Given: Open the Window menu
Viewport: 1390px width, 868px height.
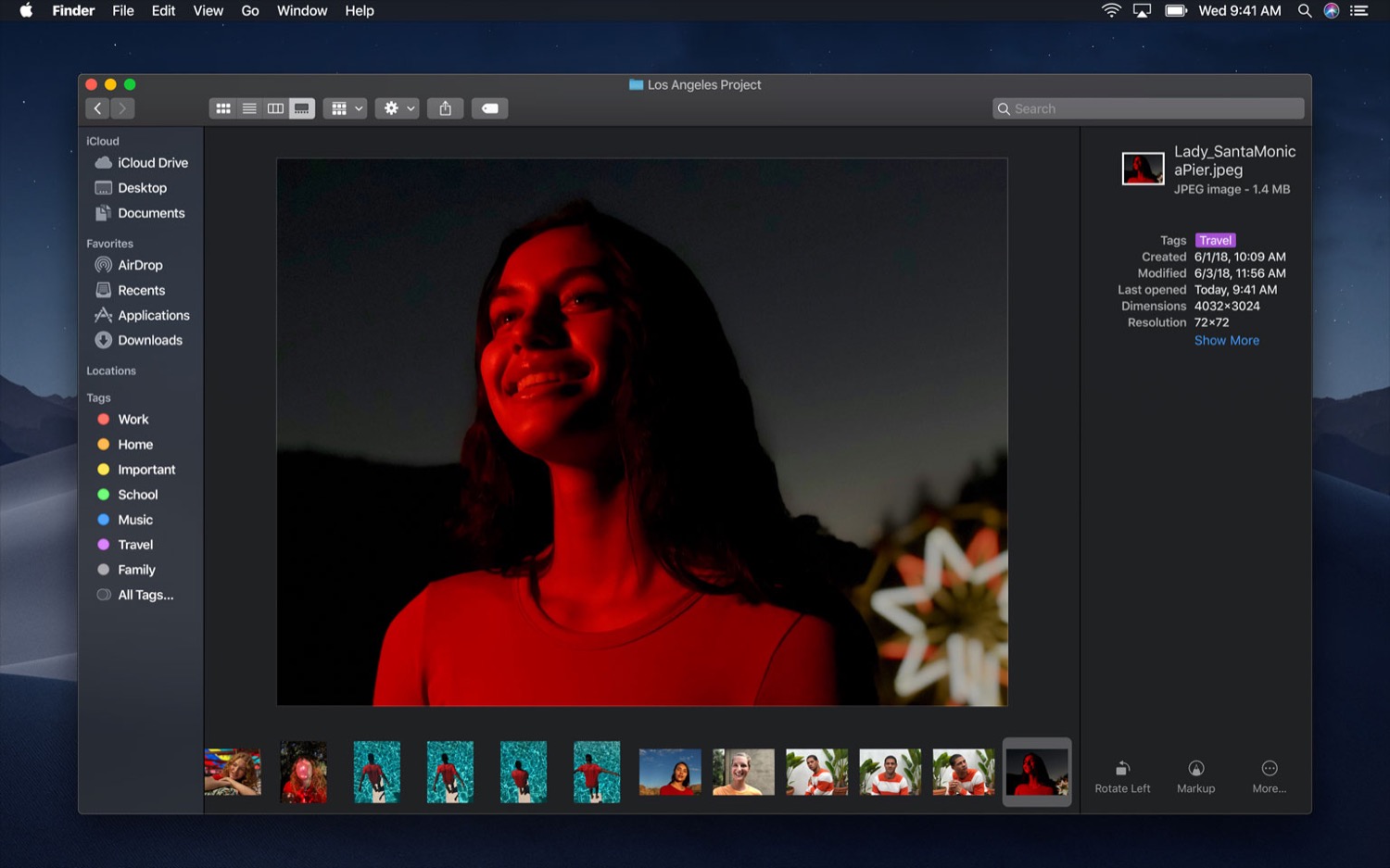Looking at the screenshot, I should [302, 11].
